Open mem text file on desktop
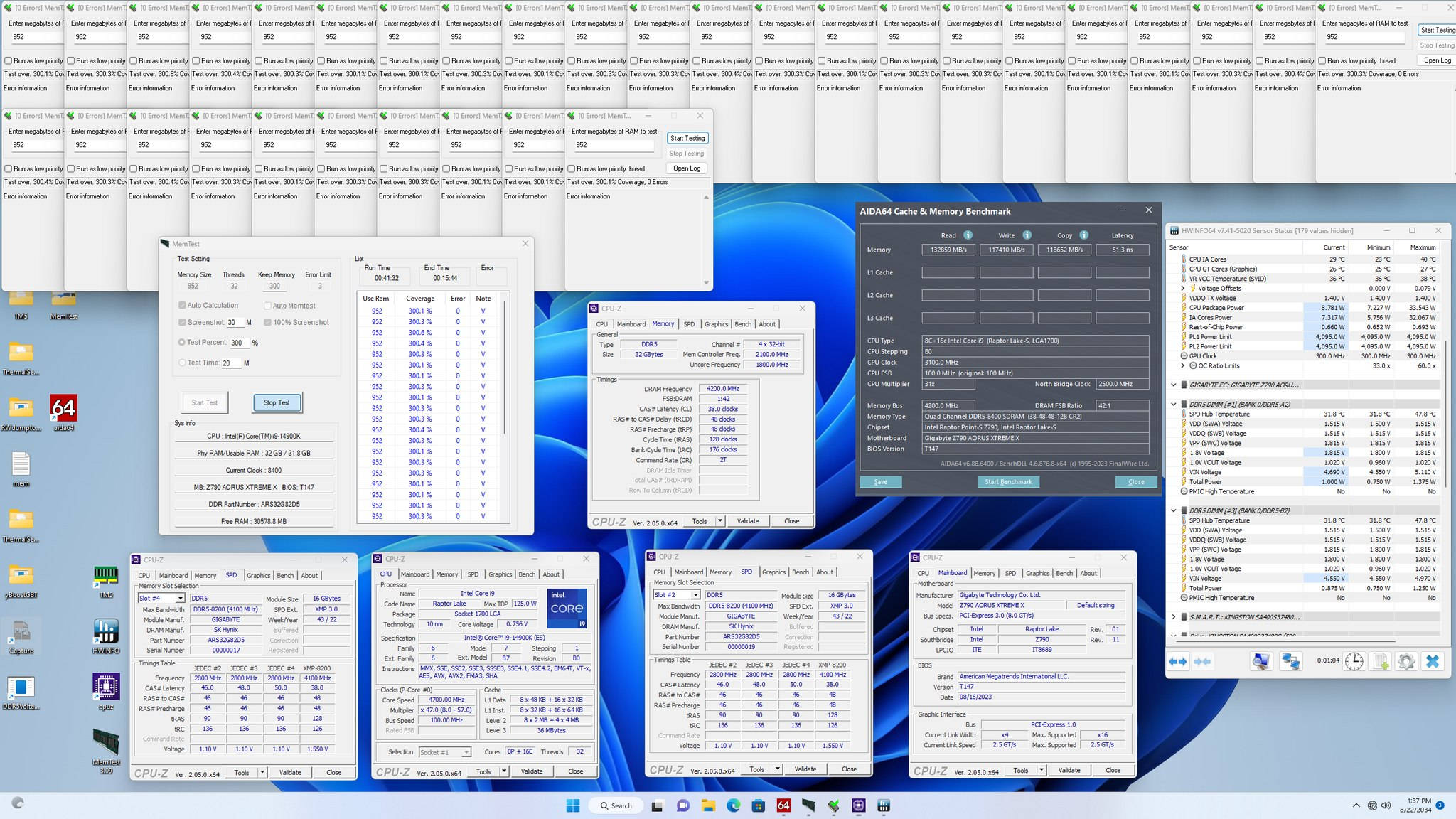Viewport: 1456px width, 819px height. click(21, 469)
